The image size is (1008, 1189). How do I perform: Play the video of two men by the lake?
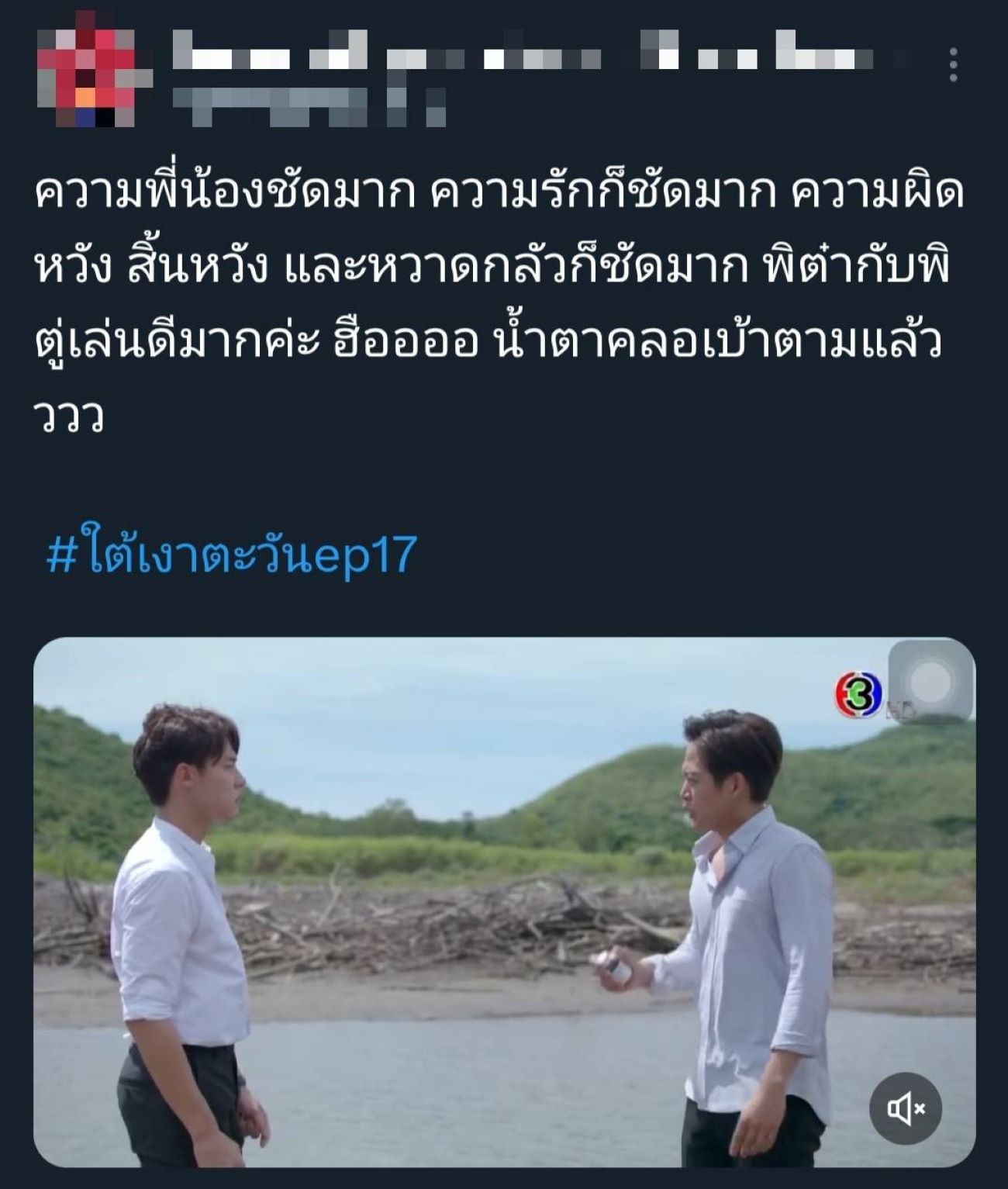[x=504, y=902]
